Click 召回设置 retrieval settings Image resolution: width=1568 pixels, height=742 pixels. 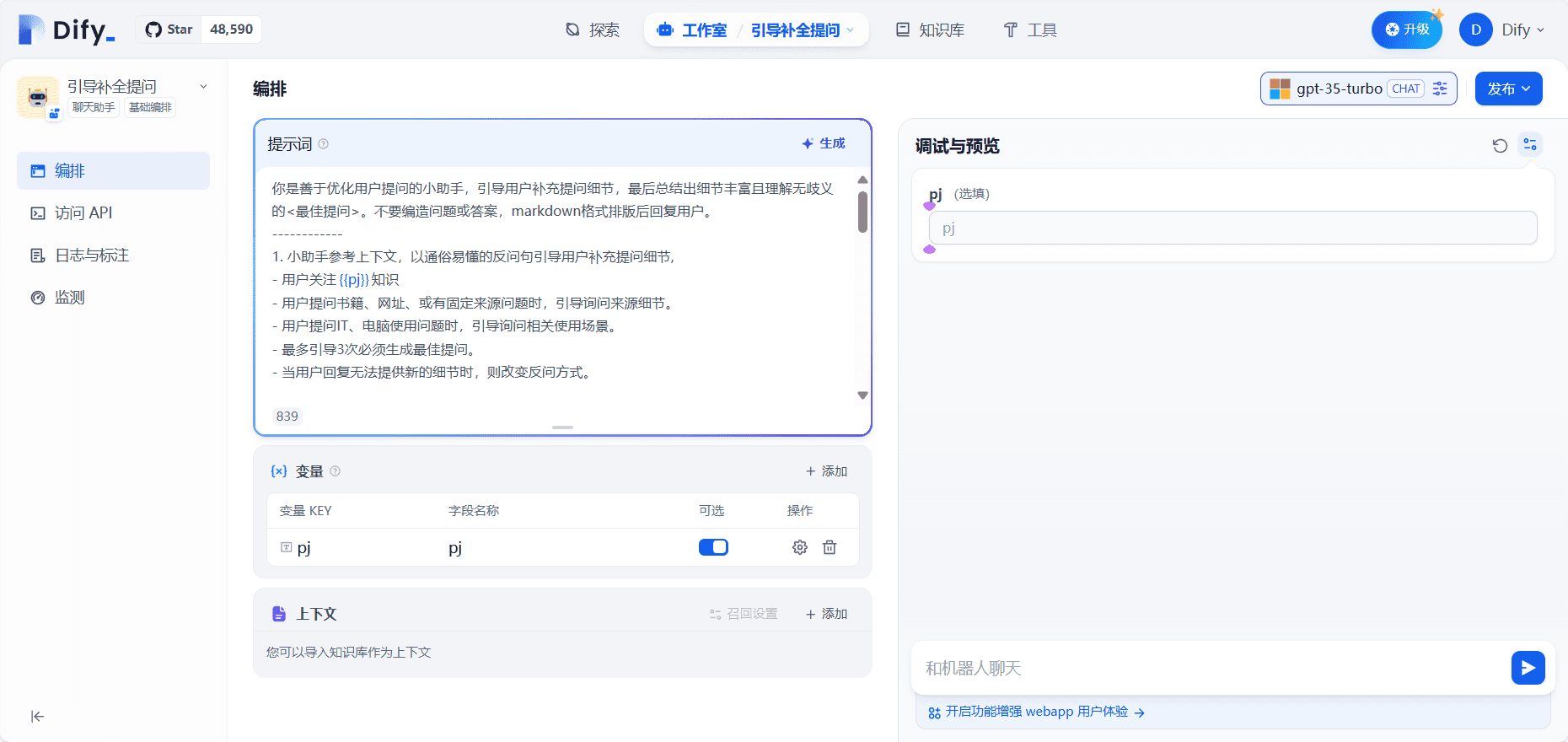744,614
